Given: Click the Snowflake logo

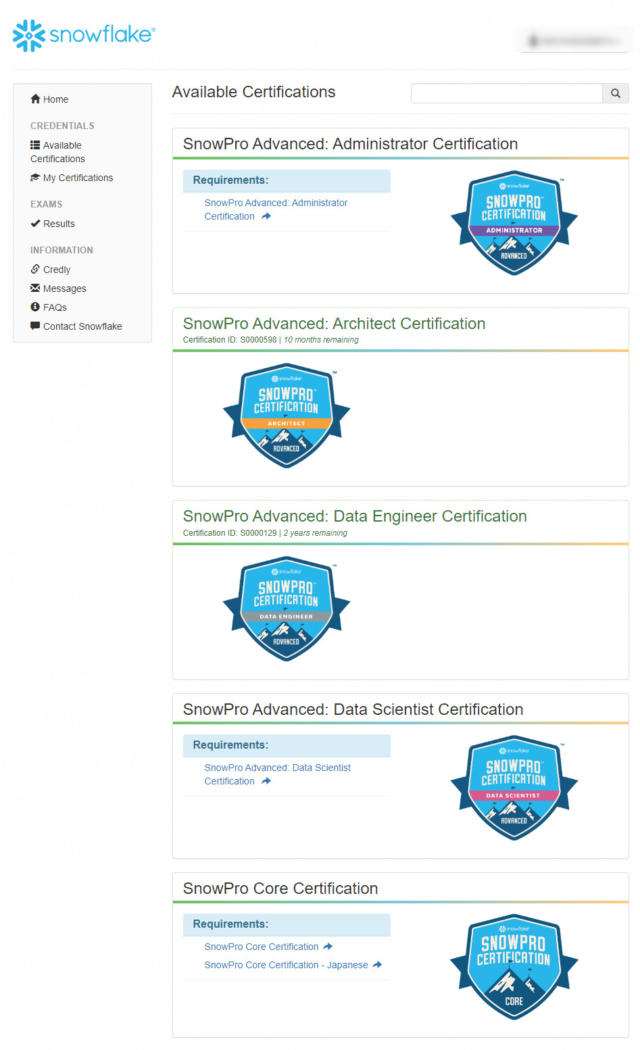Looking at the screenshot, I should [84, 35].
